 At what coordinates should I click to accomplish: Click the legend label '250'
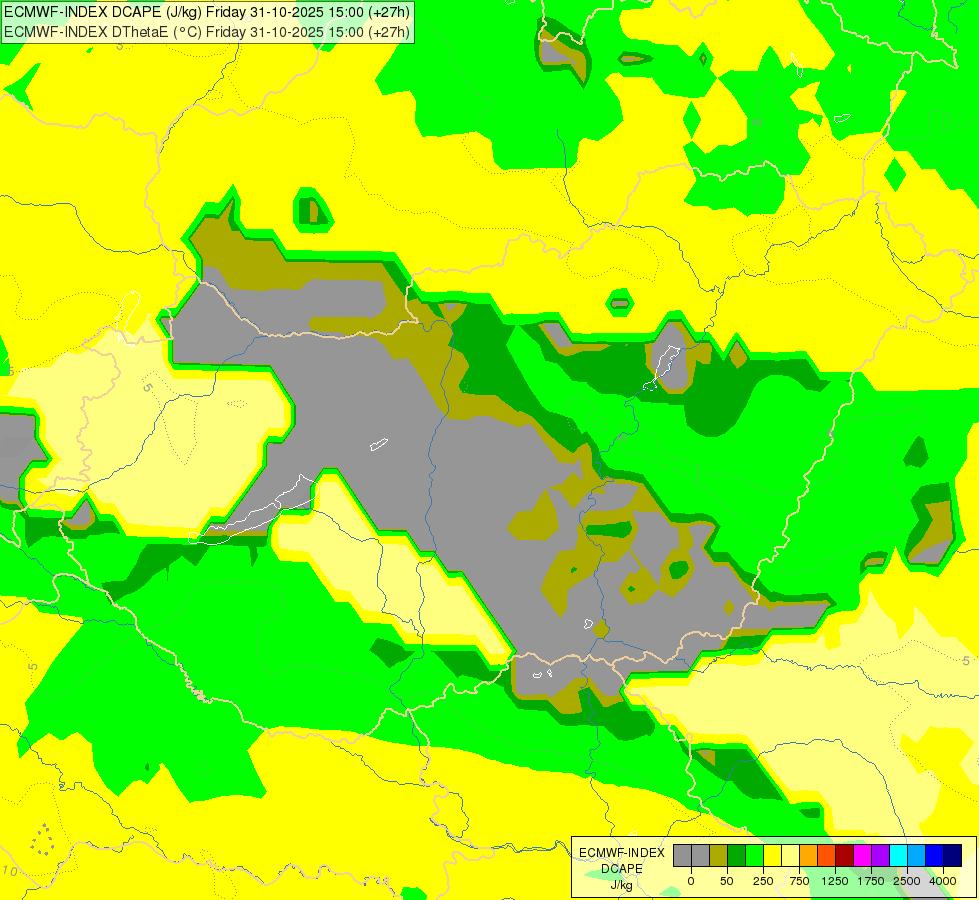[x=763, y=881]
